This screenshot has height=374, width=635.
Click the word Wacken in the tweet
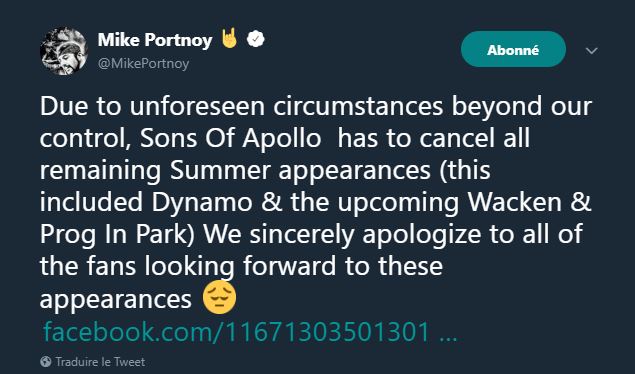click(x=515, y=202)
